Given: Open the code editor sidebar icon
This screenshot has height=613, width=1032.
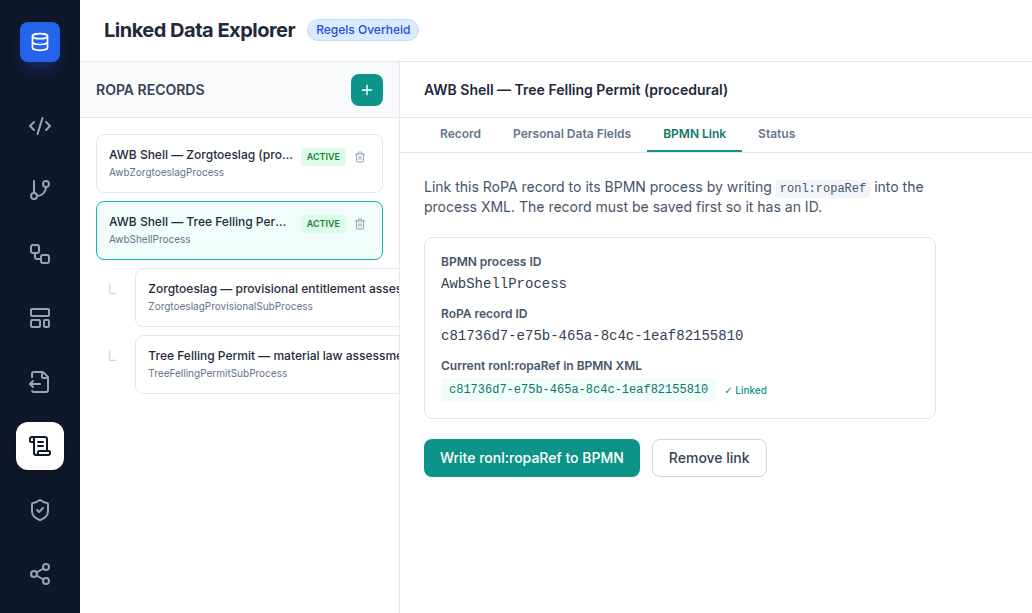Looking at the screenshot, I should pyautogui.click(x=39, y=126).
